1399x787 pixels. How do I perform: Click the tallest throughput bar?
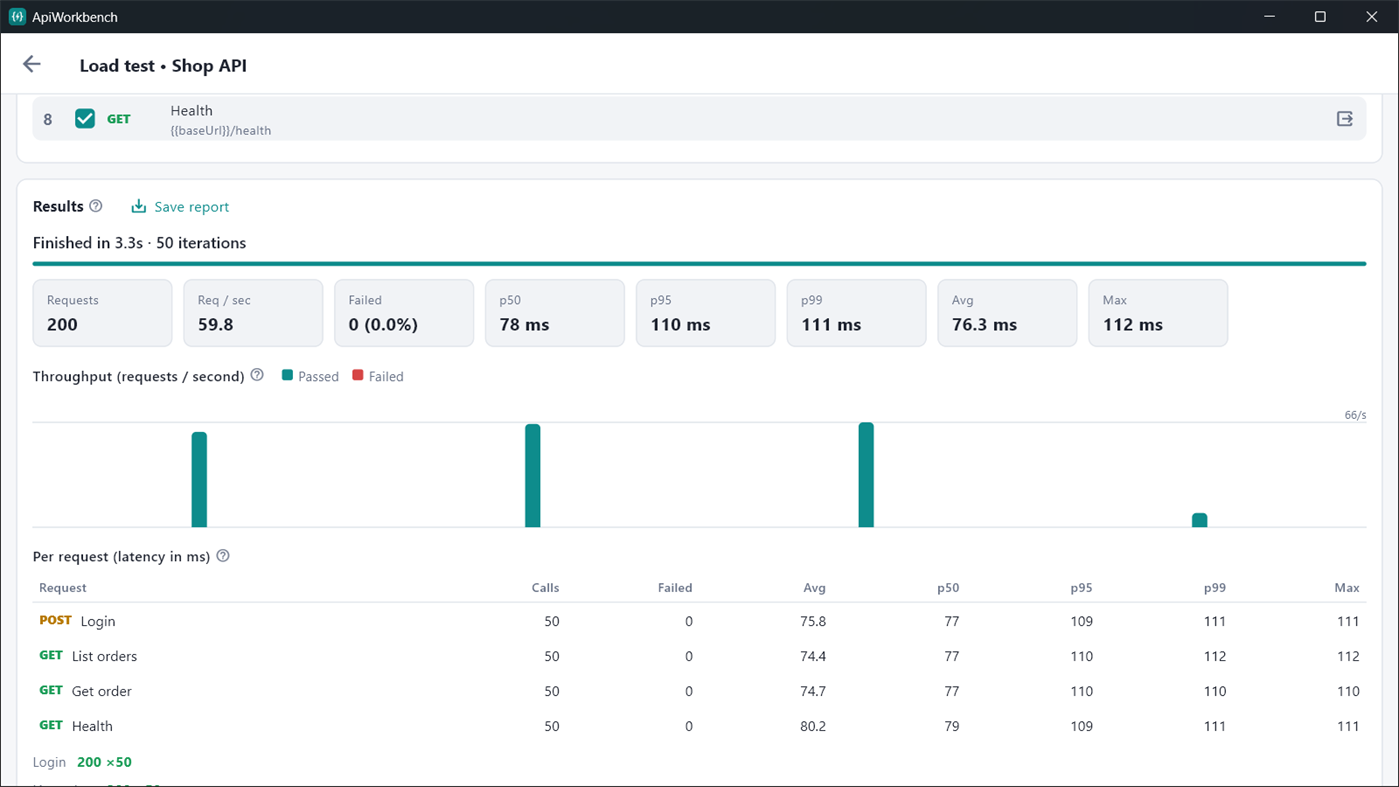click(866, 475)
